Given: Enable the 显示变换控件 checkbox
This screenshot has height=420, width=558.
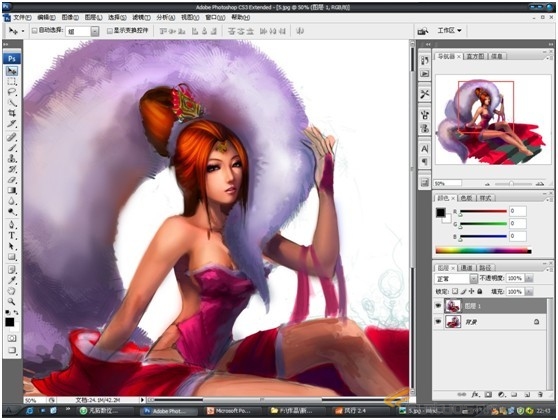Looking at the screenshot, I should click(x=110, y=31).
